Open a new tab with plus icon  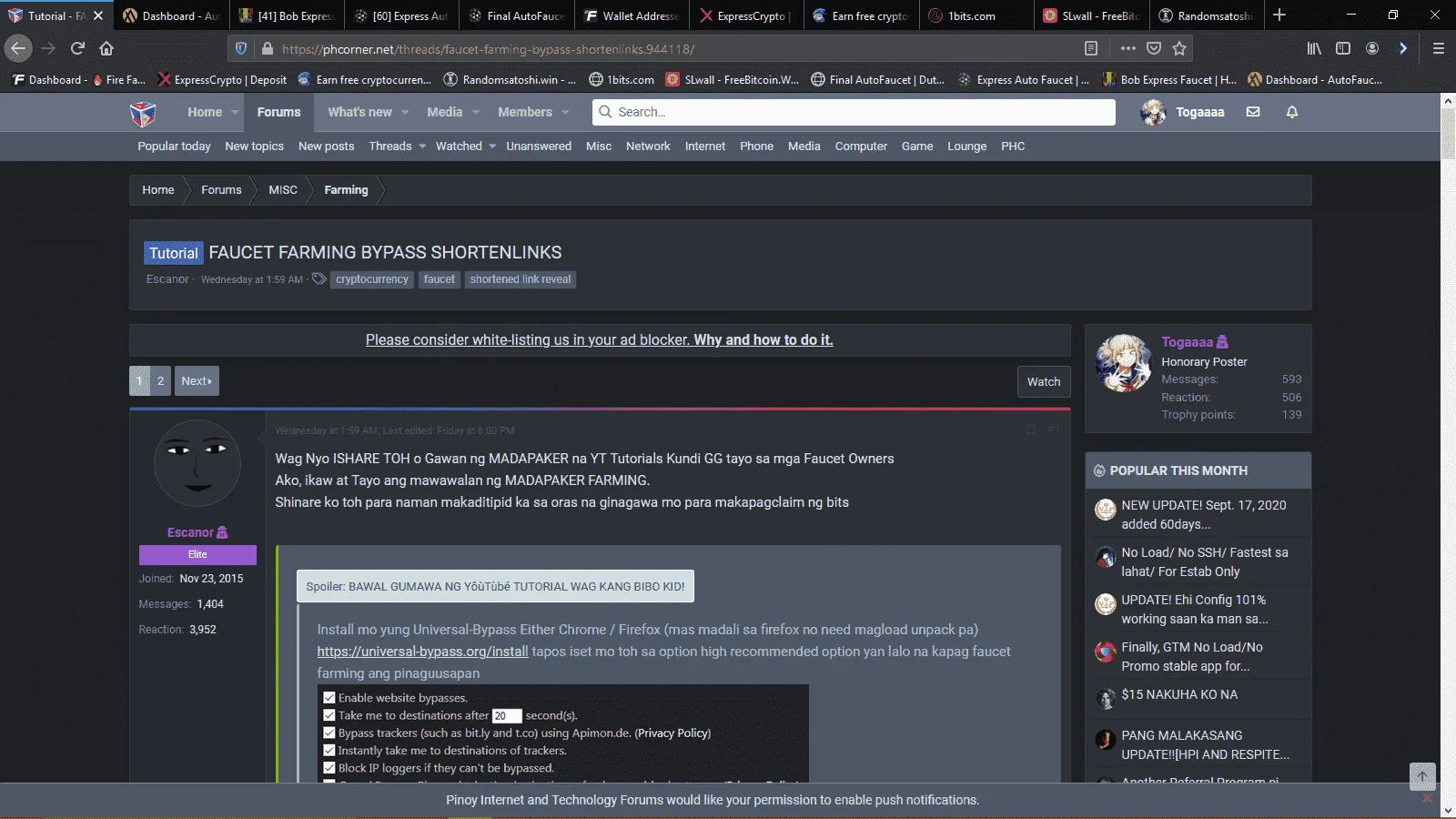[1279, 15]
